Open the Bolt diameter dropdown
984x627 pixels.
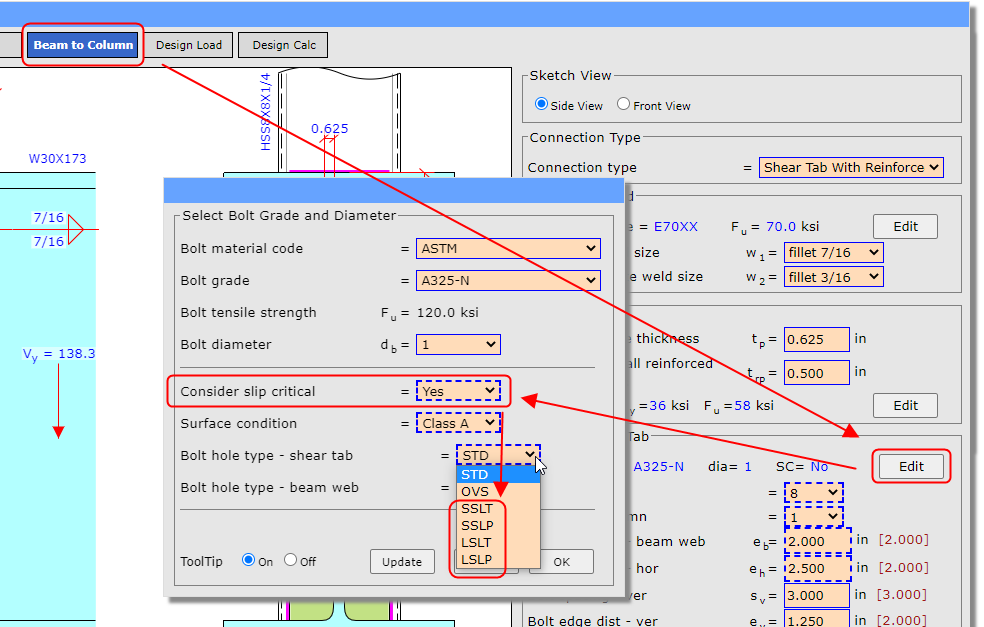pos(458,345)
